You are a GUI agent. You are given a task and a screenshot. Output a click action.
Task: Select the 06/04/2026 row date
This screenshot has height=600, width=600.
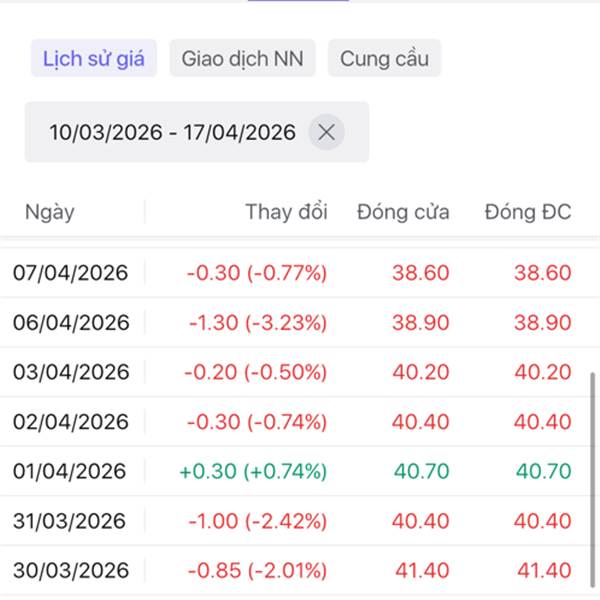point(71,322)
